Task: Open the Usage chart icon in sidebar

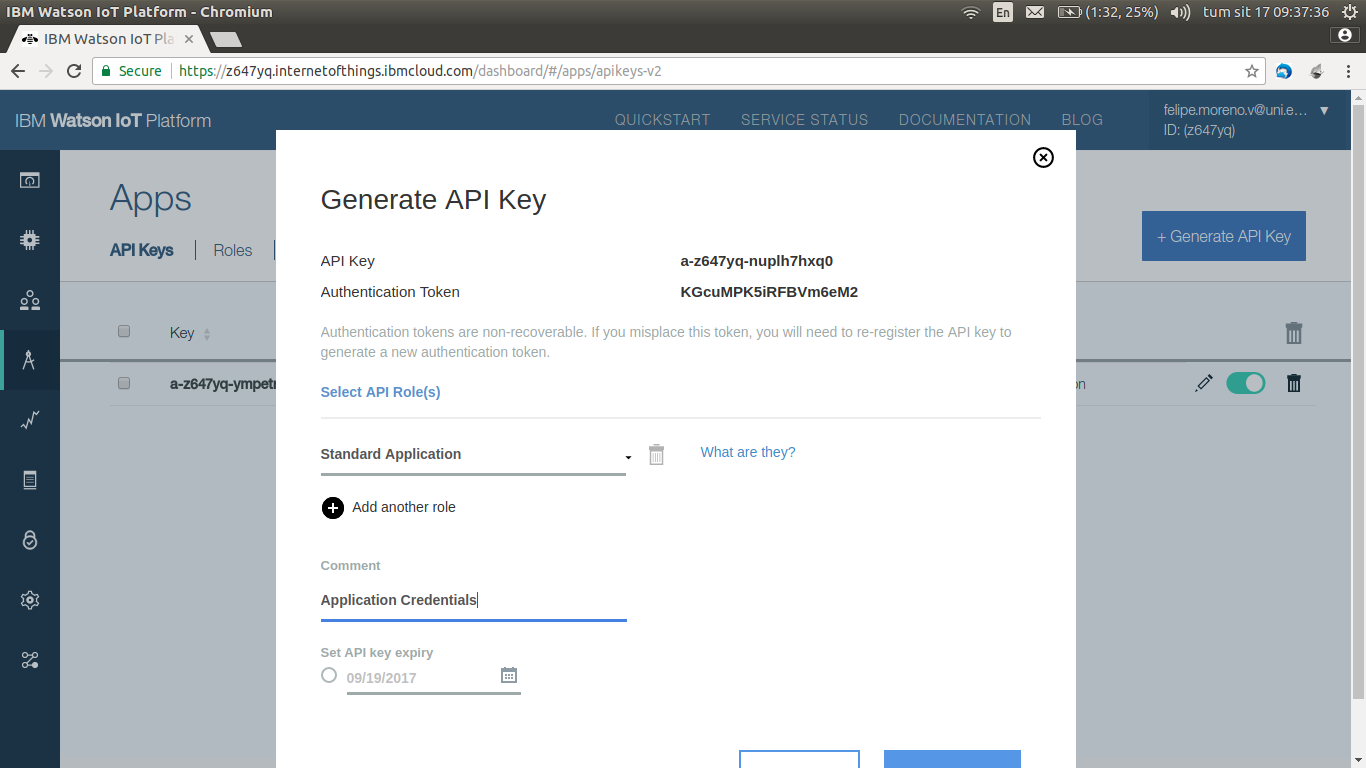Action: tap(30, 420)
